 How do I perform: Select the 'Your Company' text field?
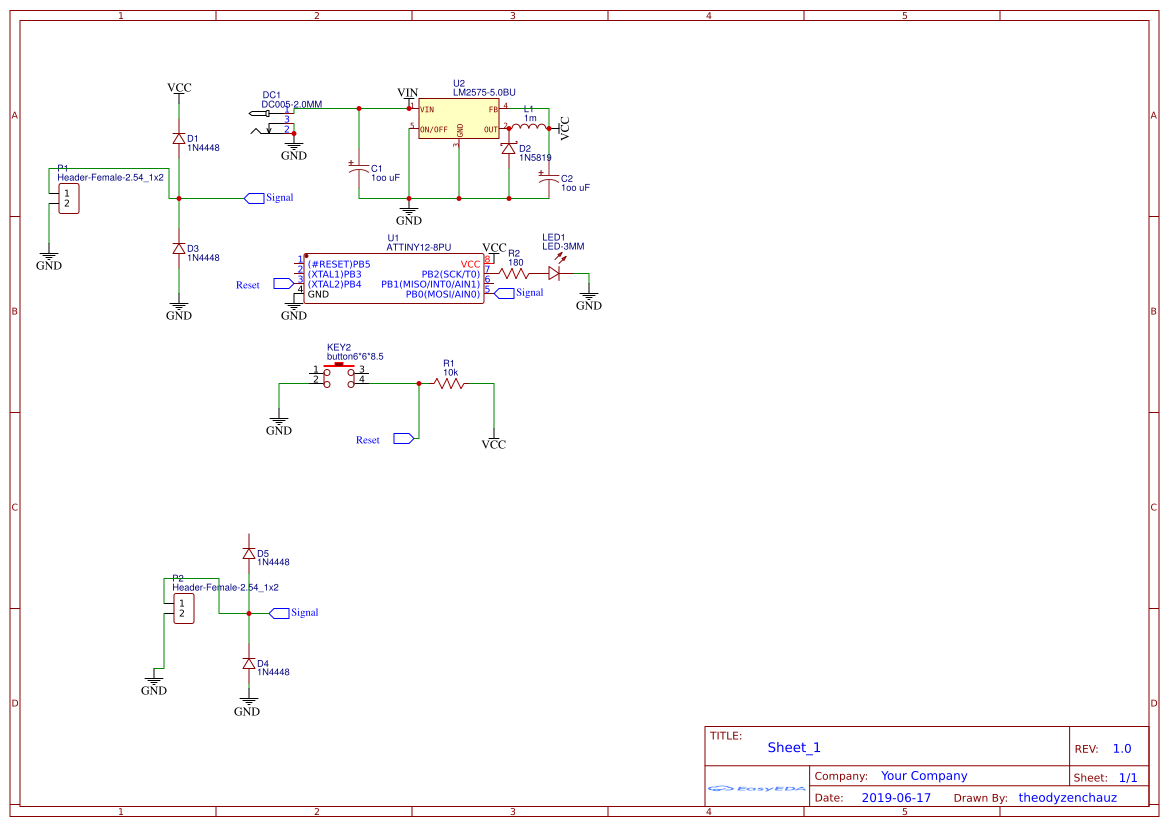pyautogui.click(x=924, y=776)
